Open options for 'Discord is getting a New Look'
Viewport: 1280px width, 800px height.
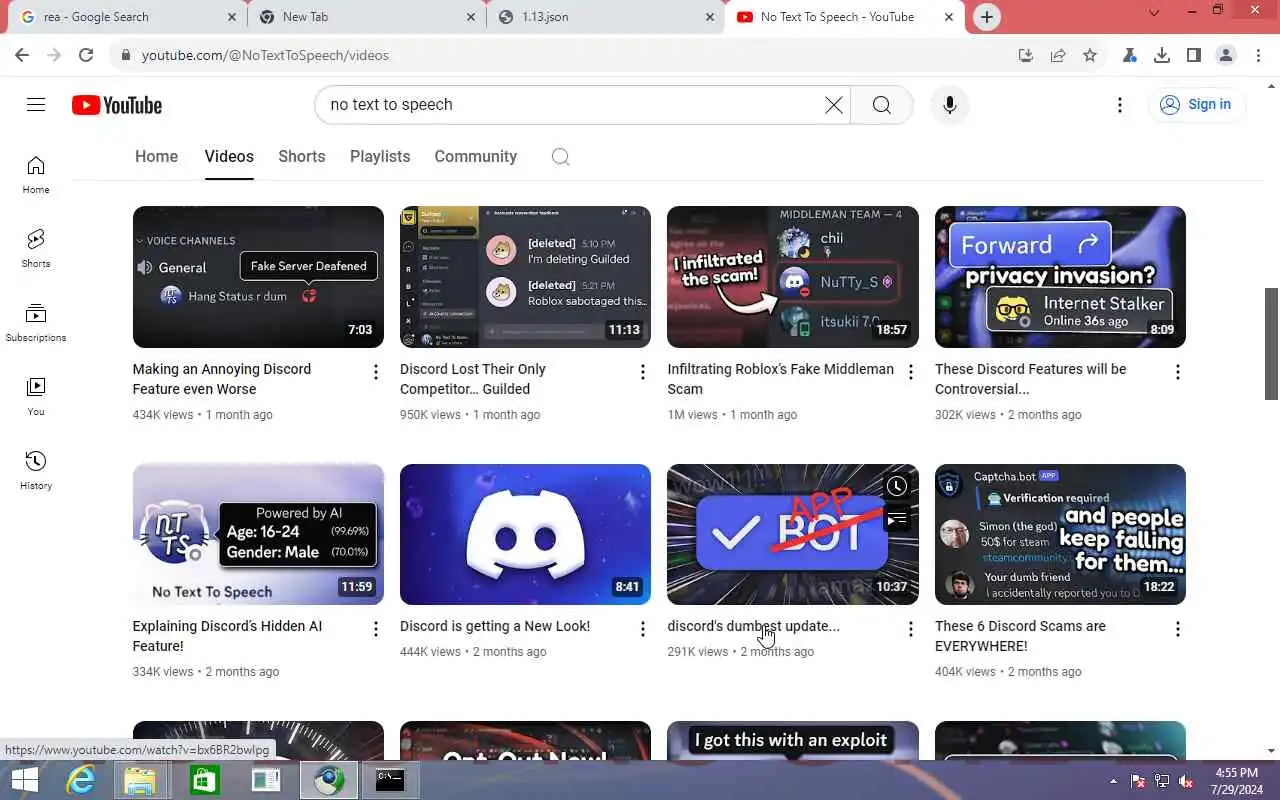(643, 629)
